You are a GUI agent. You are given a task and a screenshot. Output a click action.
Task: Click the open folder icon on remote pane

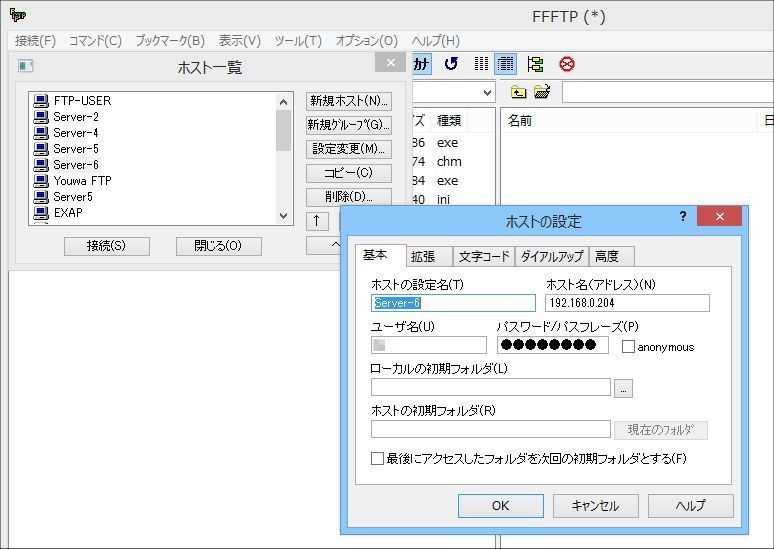pos(542,91)
